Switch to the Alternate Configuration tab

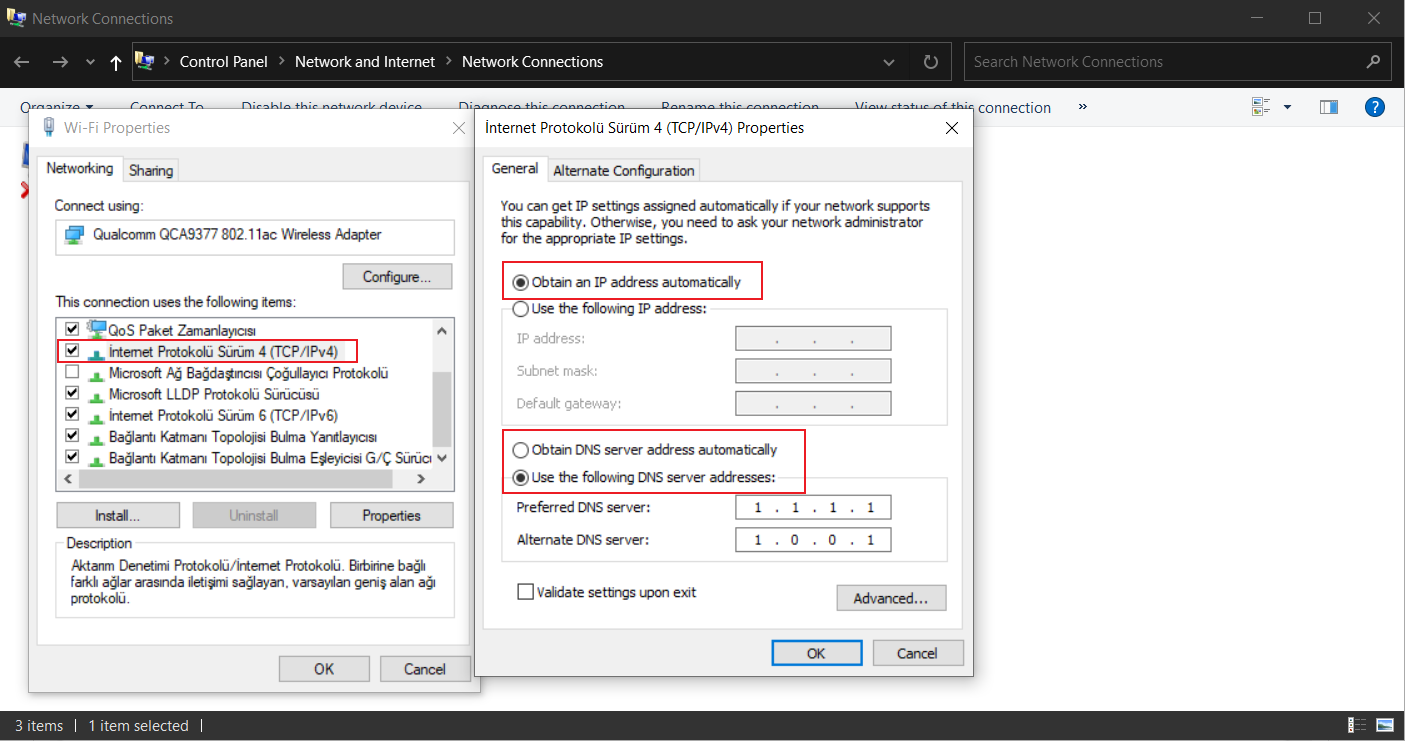623,170
